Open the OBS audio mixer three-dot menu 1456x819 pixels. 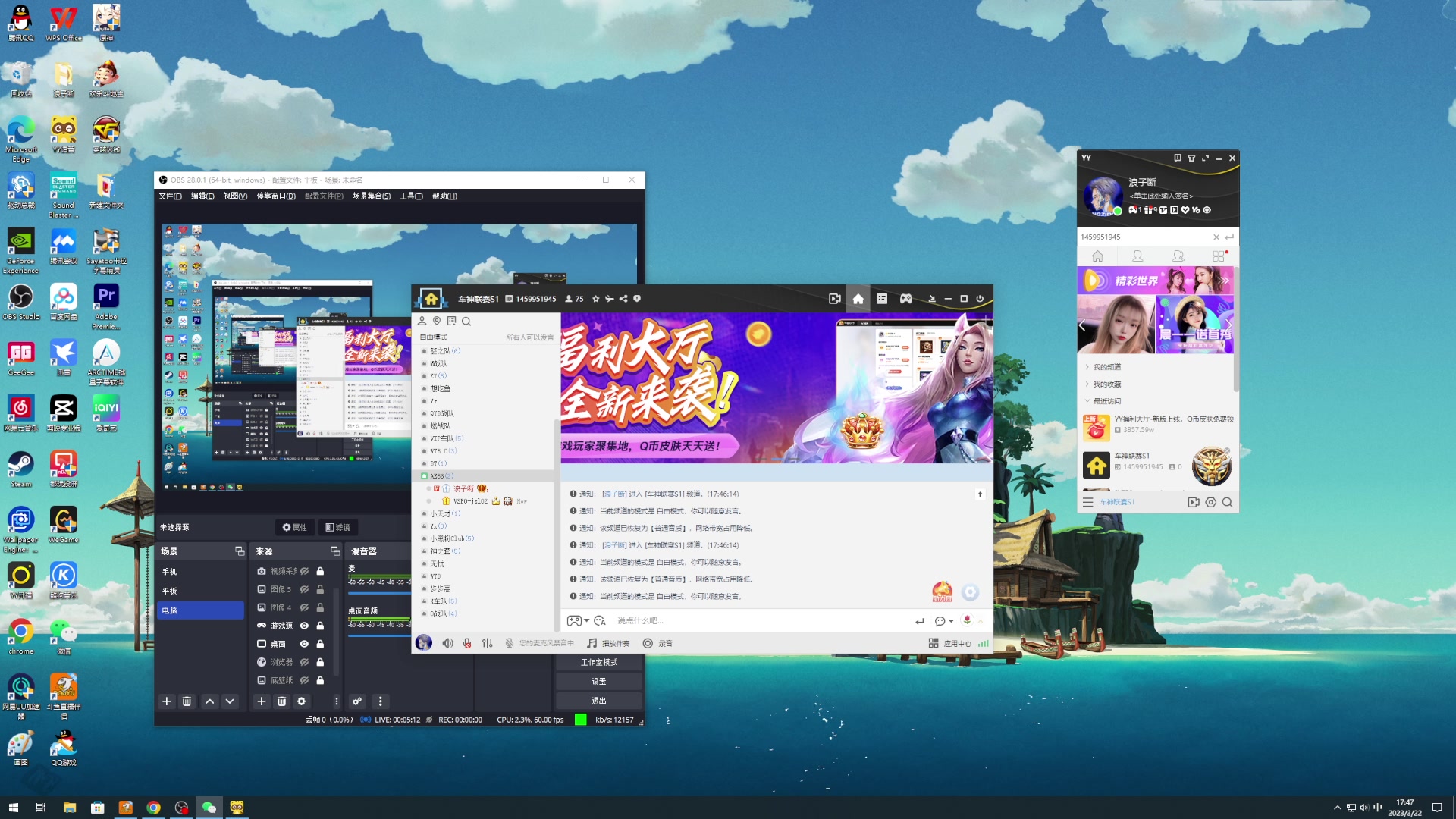tap(381, 701)
